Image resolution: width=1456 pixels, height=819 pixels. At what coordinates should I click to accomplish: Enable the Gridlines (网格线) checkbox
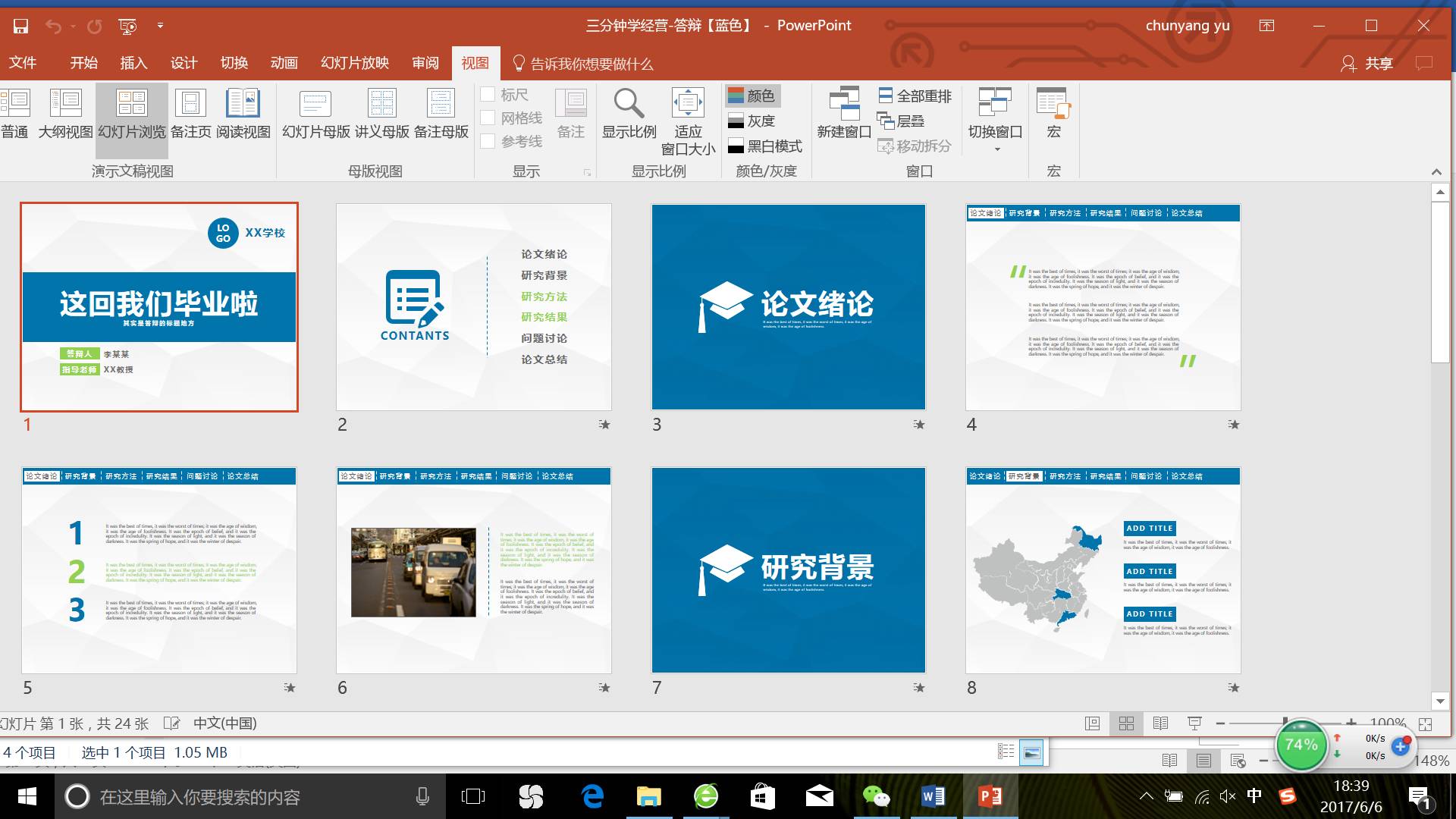pos(488,118)
